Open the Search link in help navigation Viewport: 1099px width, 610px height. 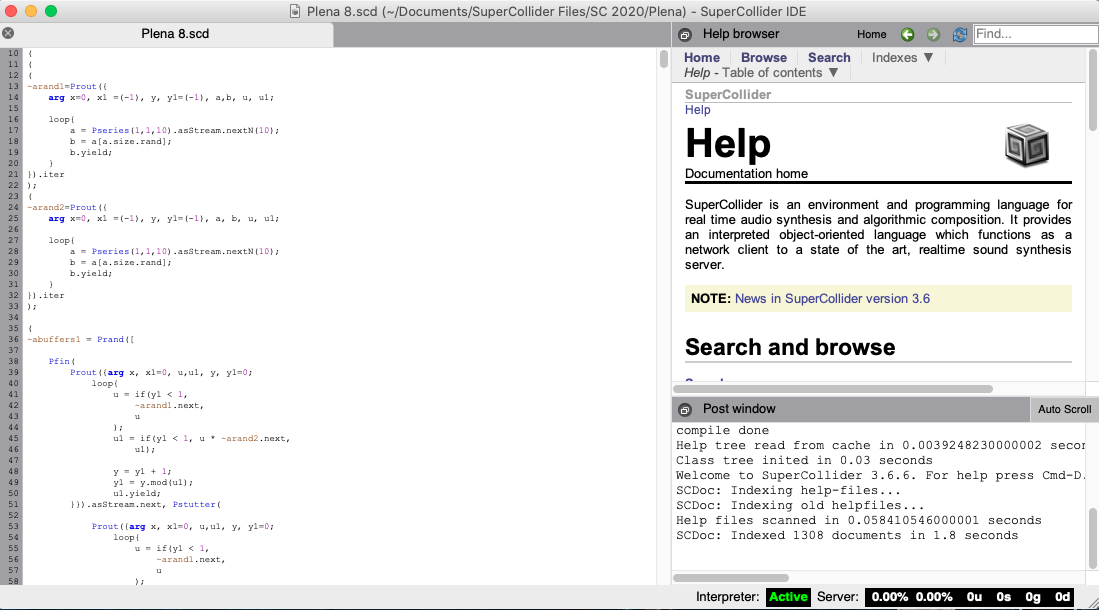click(x=828, y=57)
